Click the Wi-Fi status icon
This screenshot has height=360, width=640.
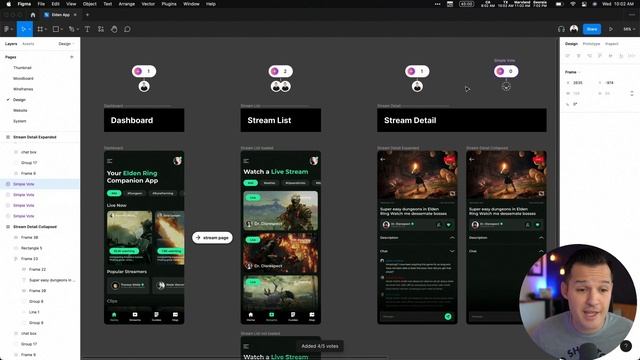coord(573,4)
